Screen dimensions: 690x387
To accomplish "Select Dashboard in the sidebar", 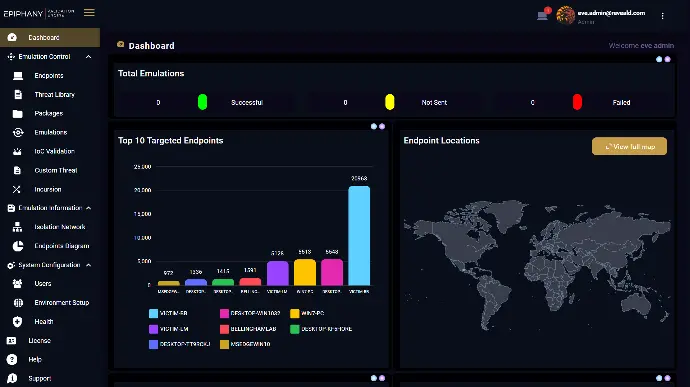I will (x=50, y=37).
